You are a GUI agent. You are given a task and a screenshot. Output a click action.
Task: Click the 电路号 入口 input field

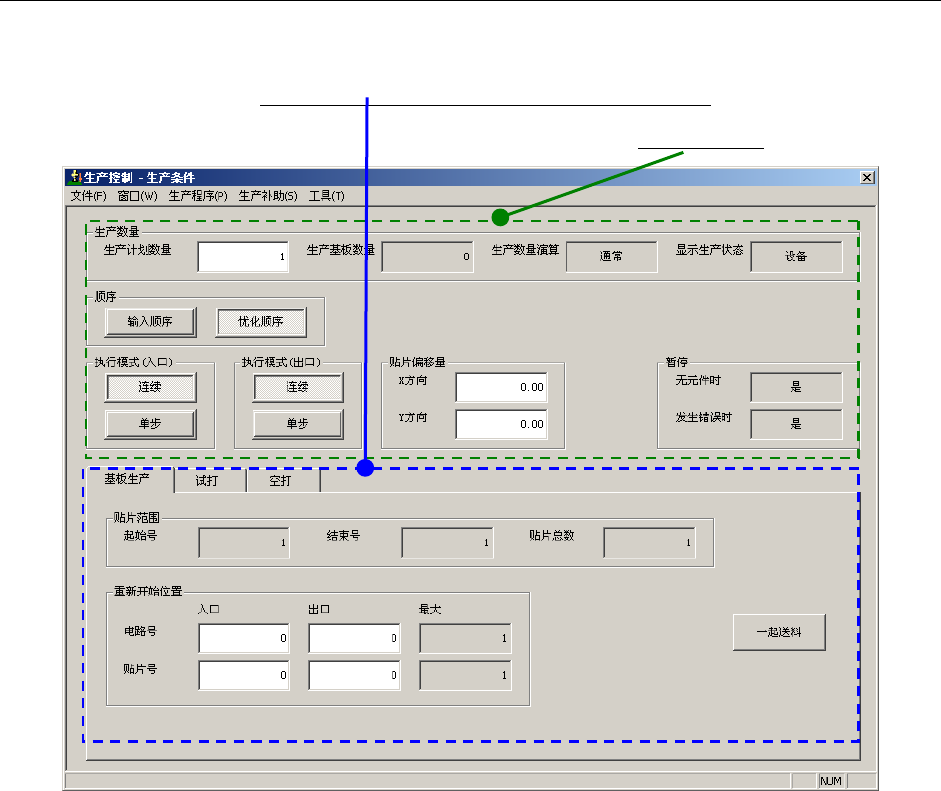(244, 639)
